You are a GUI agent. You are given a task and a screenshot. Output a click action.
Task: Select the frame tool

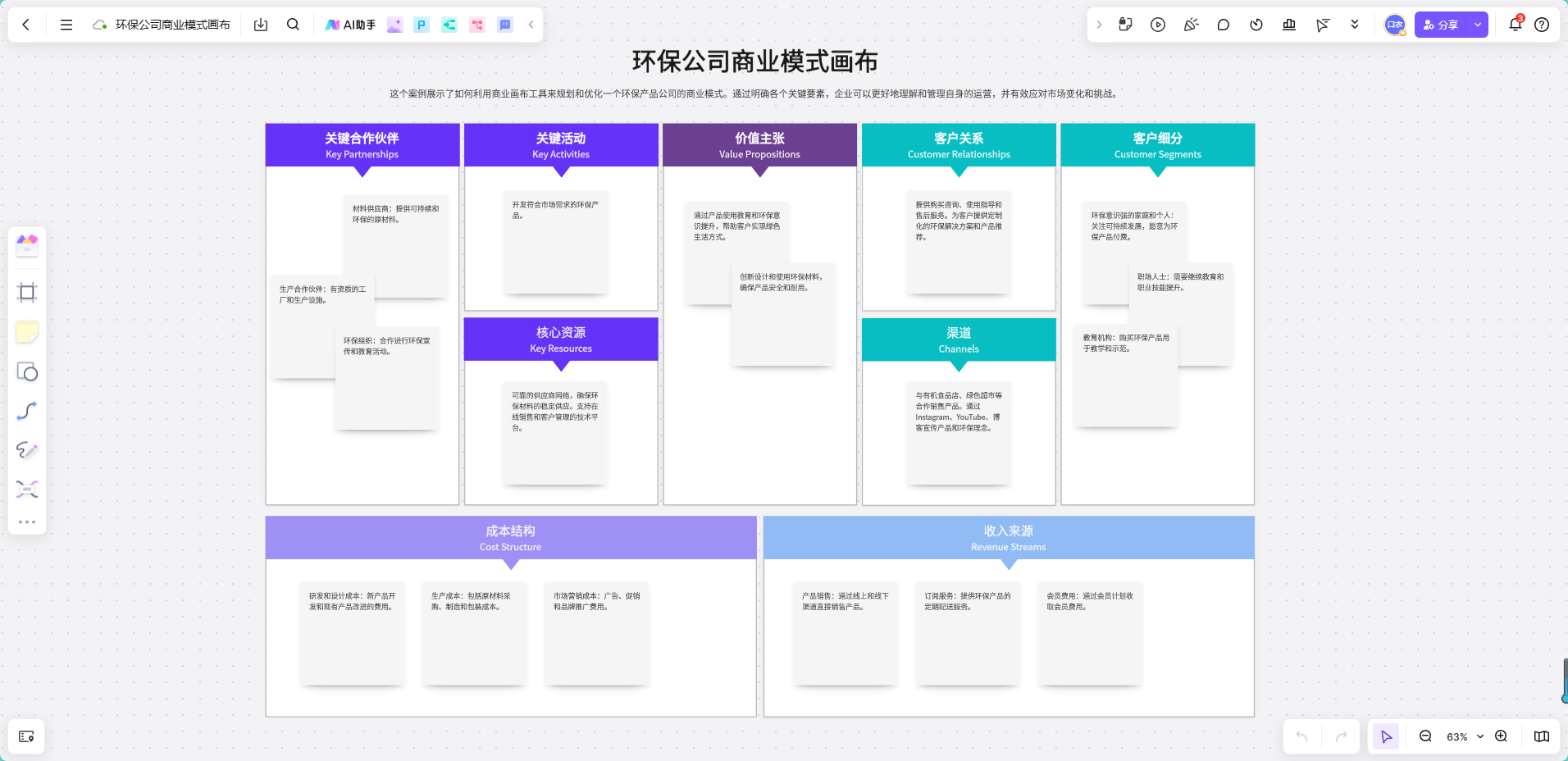tap(27, 293)
